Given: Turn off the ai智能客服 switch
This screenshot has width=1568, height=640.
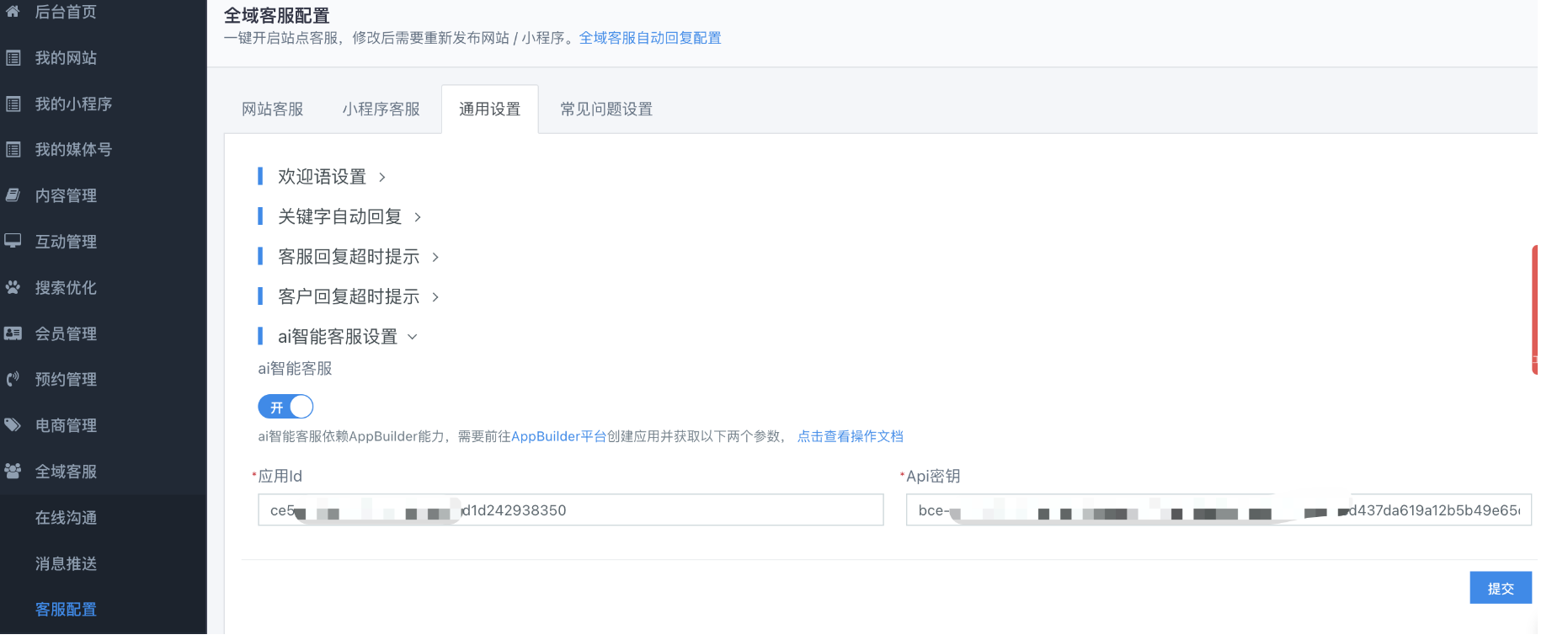Looking at the screenshot, I should click(285, 407).
